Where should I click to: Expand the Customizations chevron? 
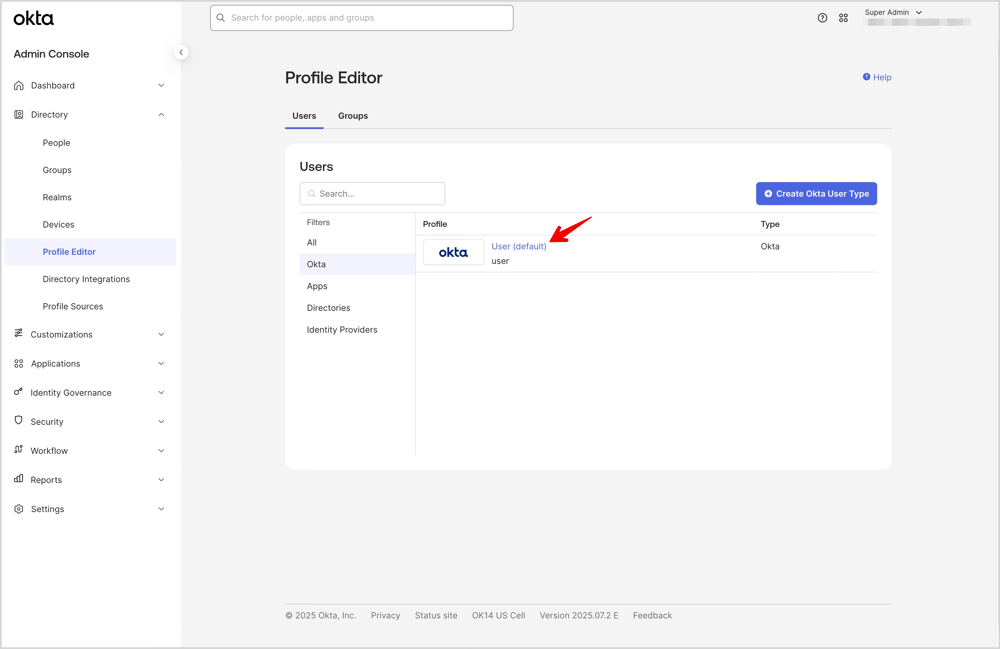click(161, 334)
